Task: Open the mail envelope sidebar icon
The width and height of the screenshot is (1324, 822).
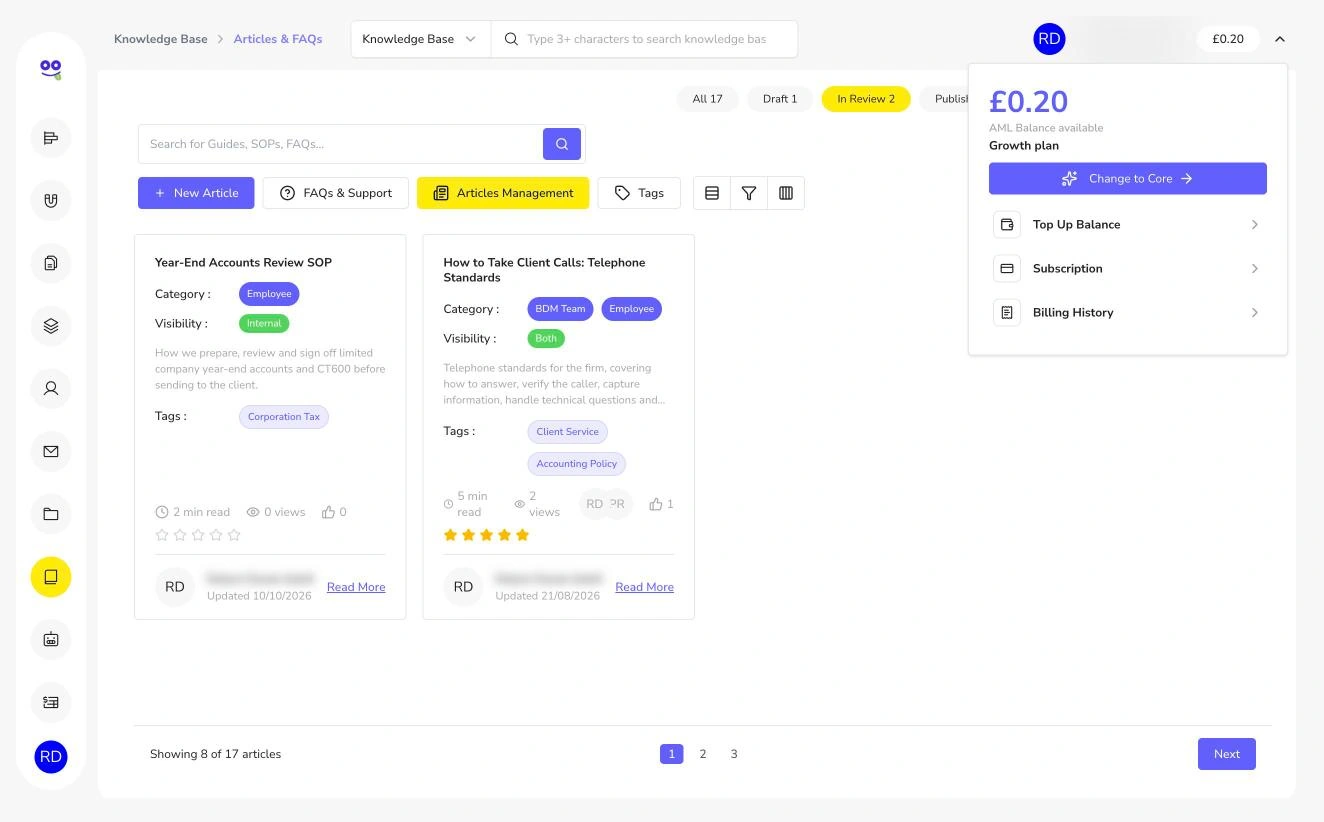Action: tap(51, 451)
